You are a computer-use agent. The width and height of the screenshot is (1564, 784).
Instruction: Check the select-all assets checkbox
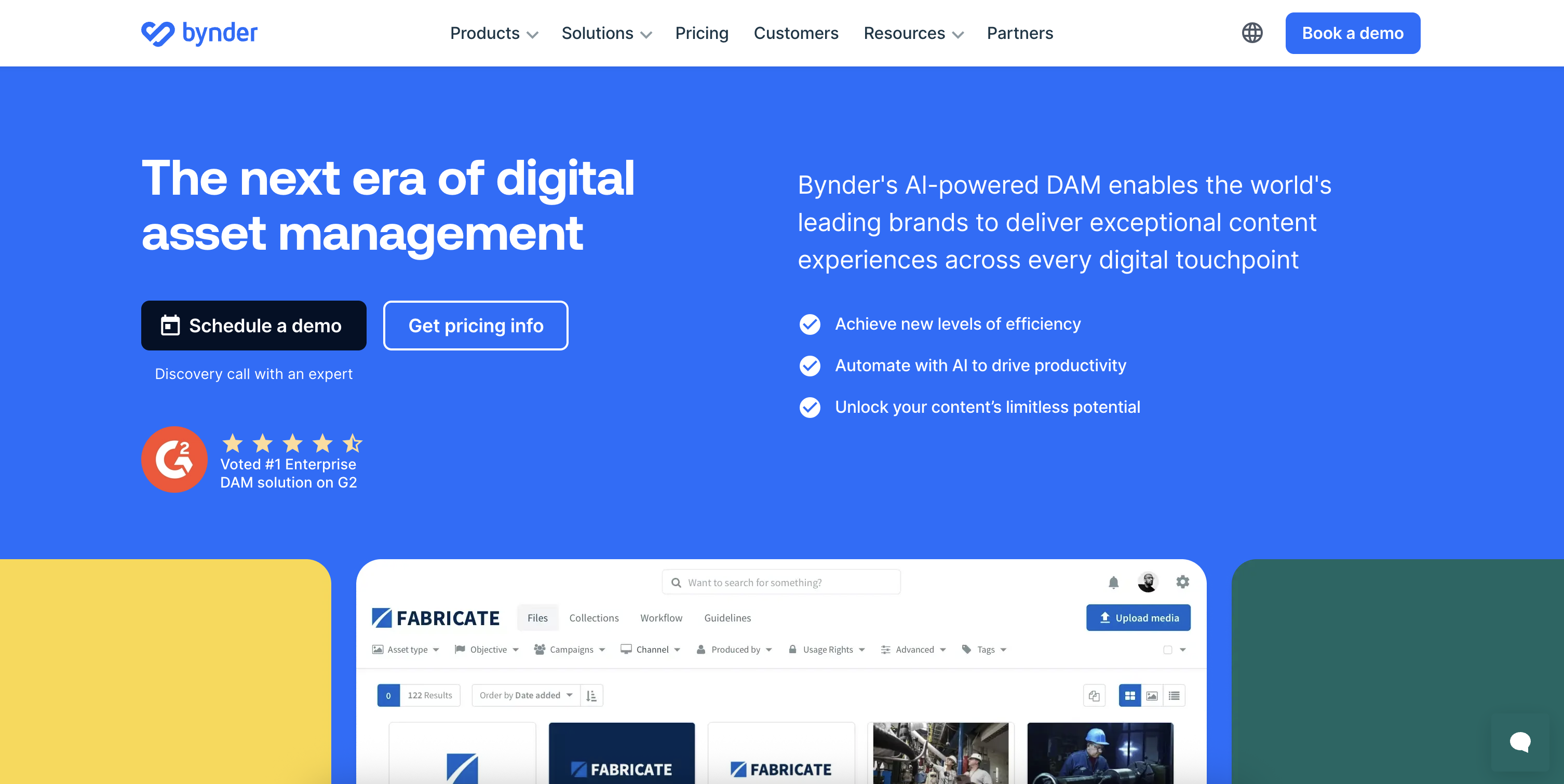point(1167,649)
